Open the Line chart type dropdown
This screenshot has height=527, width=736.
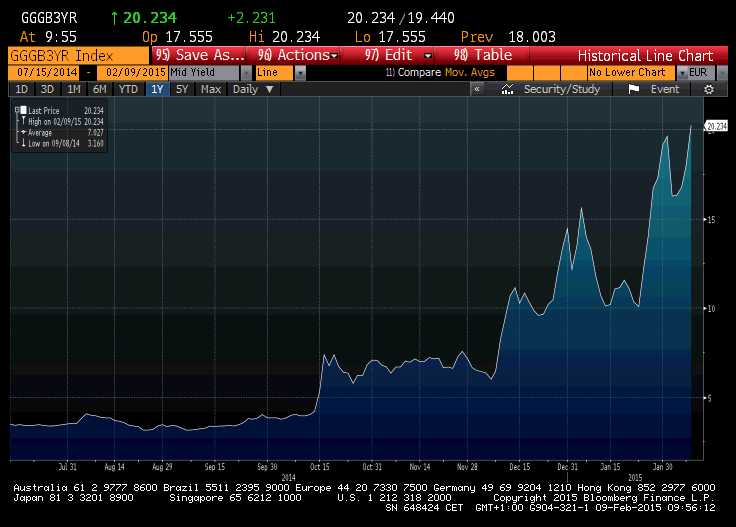(300, 73)
